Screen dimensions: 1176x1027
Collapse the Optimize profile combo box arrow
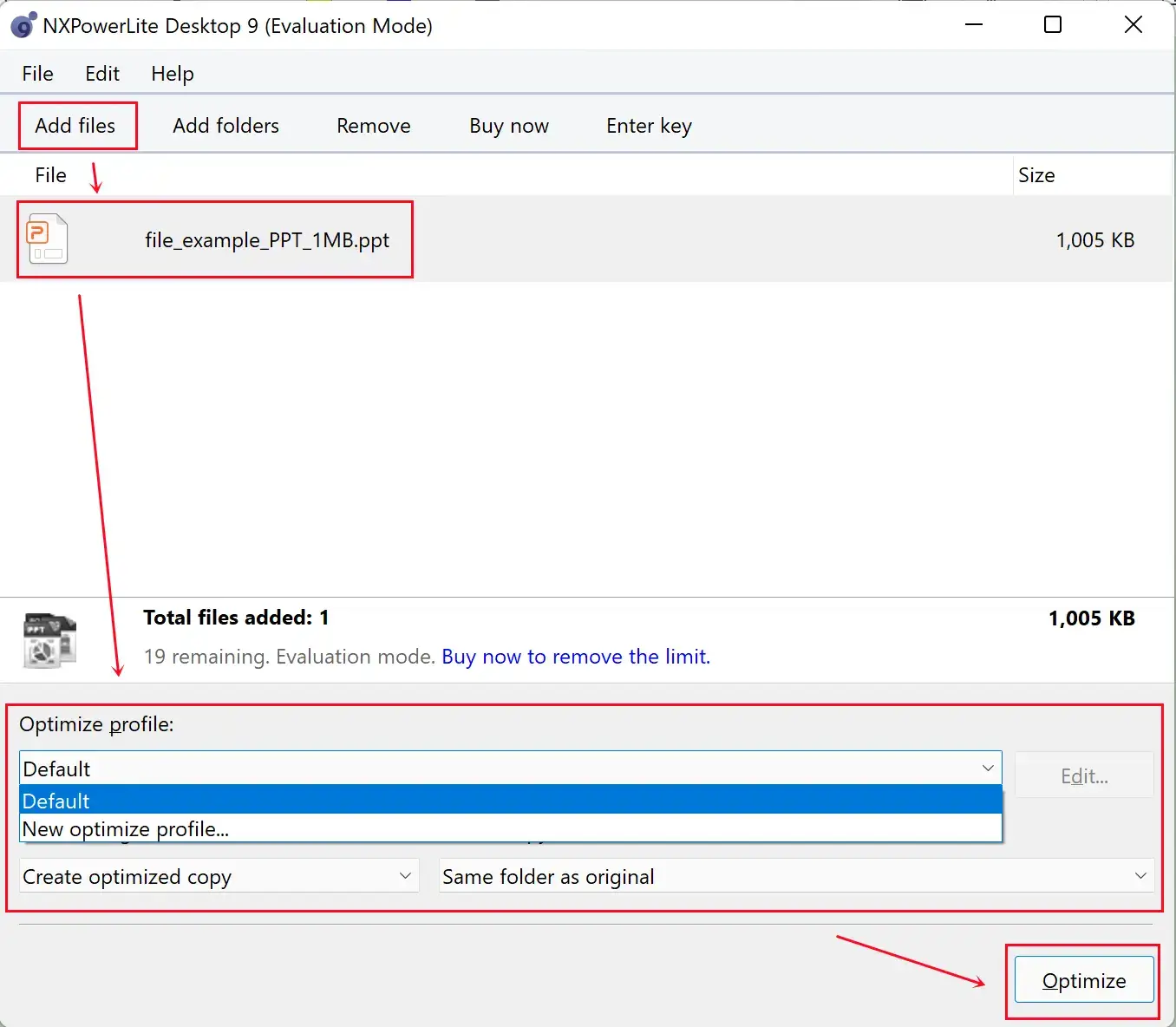tap(987, 769)
